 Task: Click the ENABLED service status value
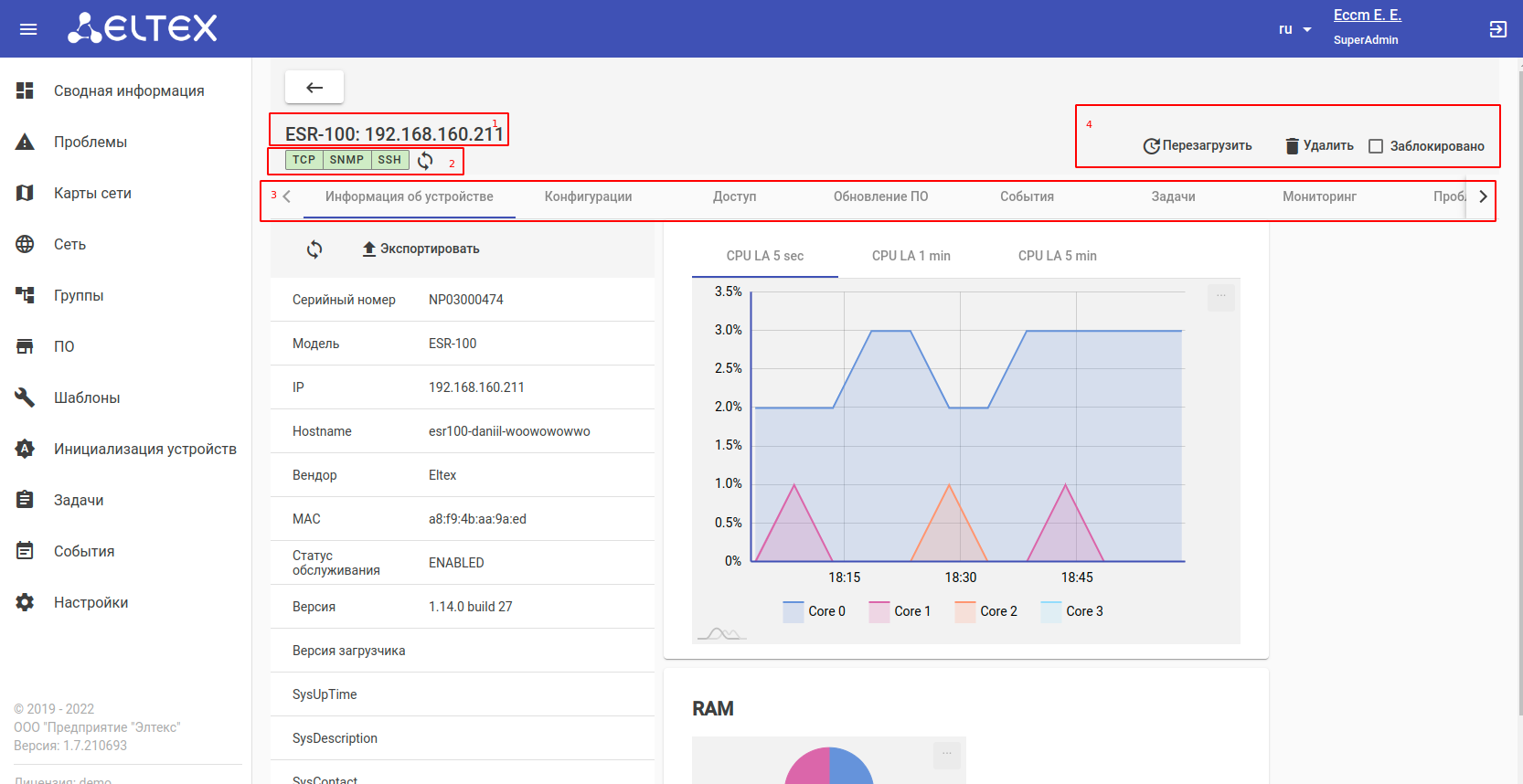[x=456, y=563]
